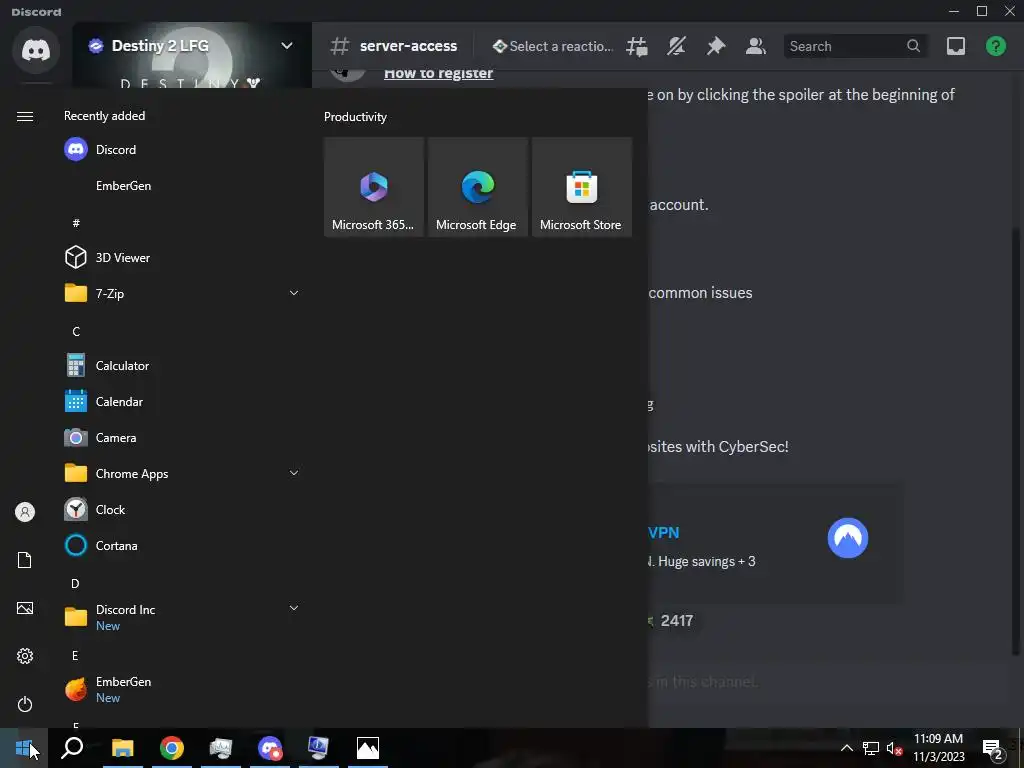The height and width of the screenshot is (768, 1024).
Task: Open Microsoft Edge tile
Action: click(x=477, y=187)
